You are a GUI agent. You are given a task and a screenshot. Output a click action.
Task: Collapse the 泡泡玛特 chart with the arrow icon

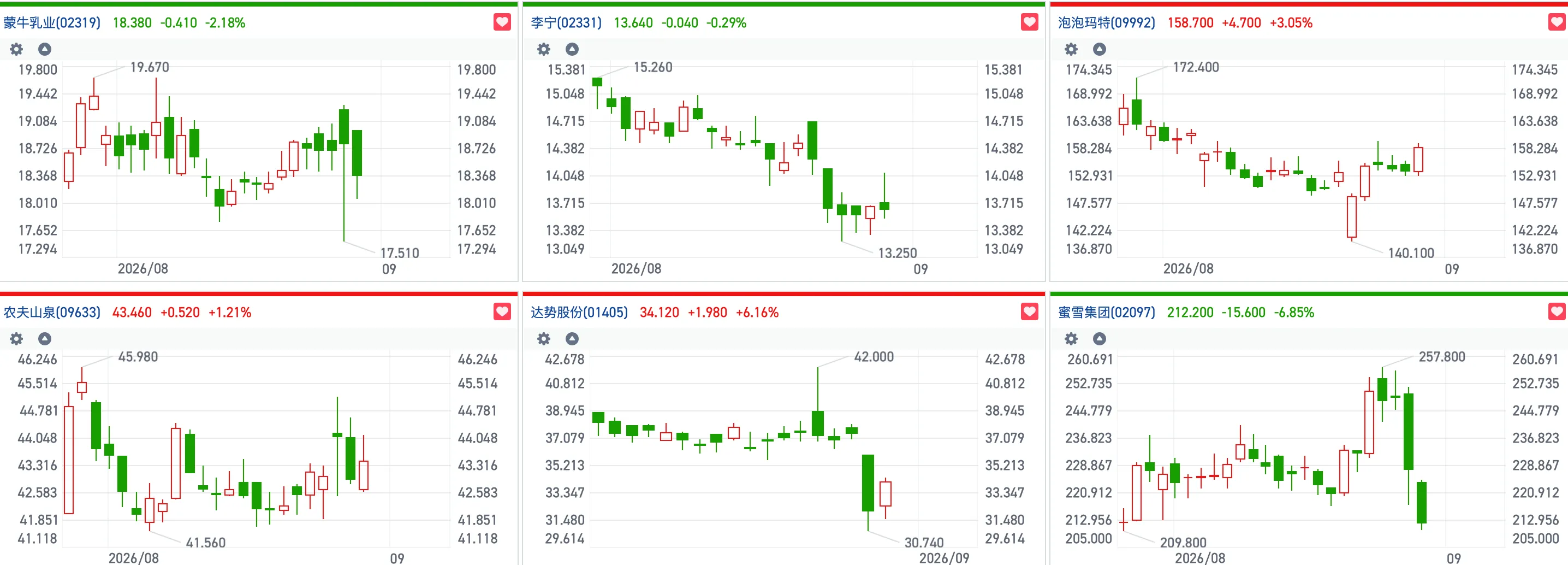pos(1100,49)
